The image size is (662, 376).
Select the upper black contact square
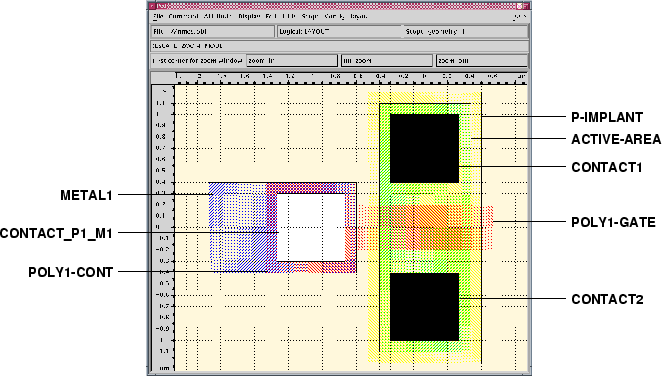pos(424,148)
